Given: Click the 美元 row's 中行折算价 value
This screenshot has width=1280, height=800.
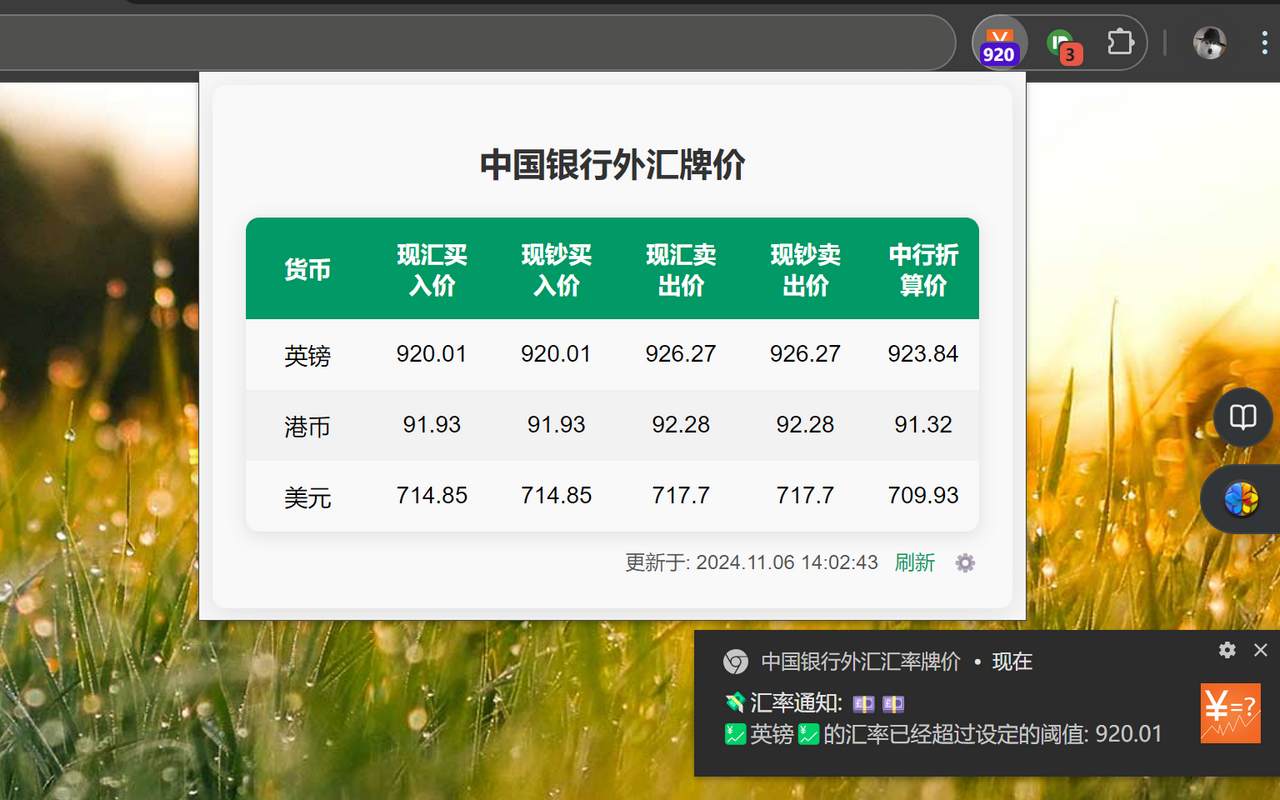Looking at the screenshot, I should click(923, 494).
